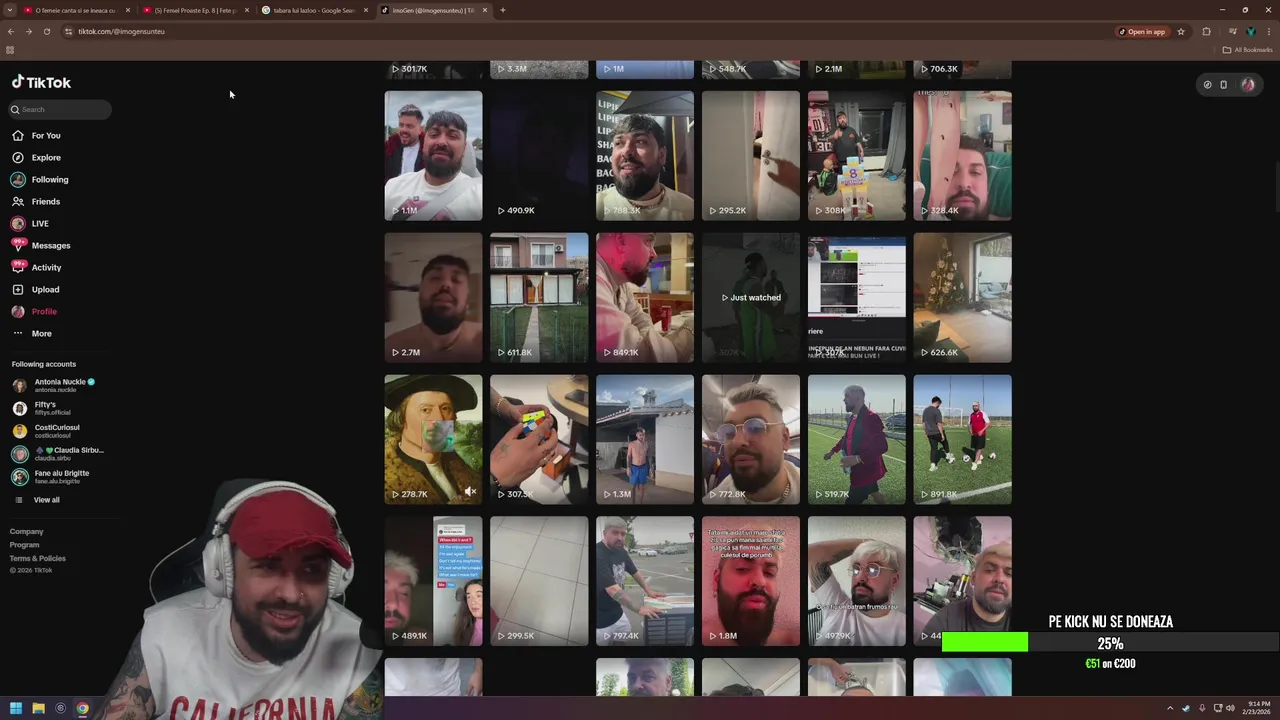Bookmark this page with the star icon
Viewport: 1280px width, 720px height.
(x=1181, y=31)
